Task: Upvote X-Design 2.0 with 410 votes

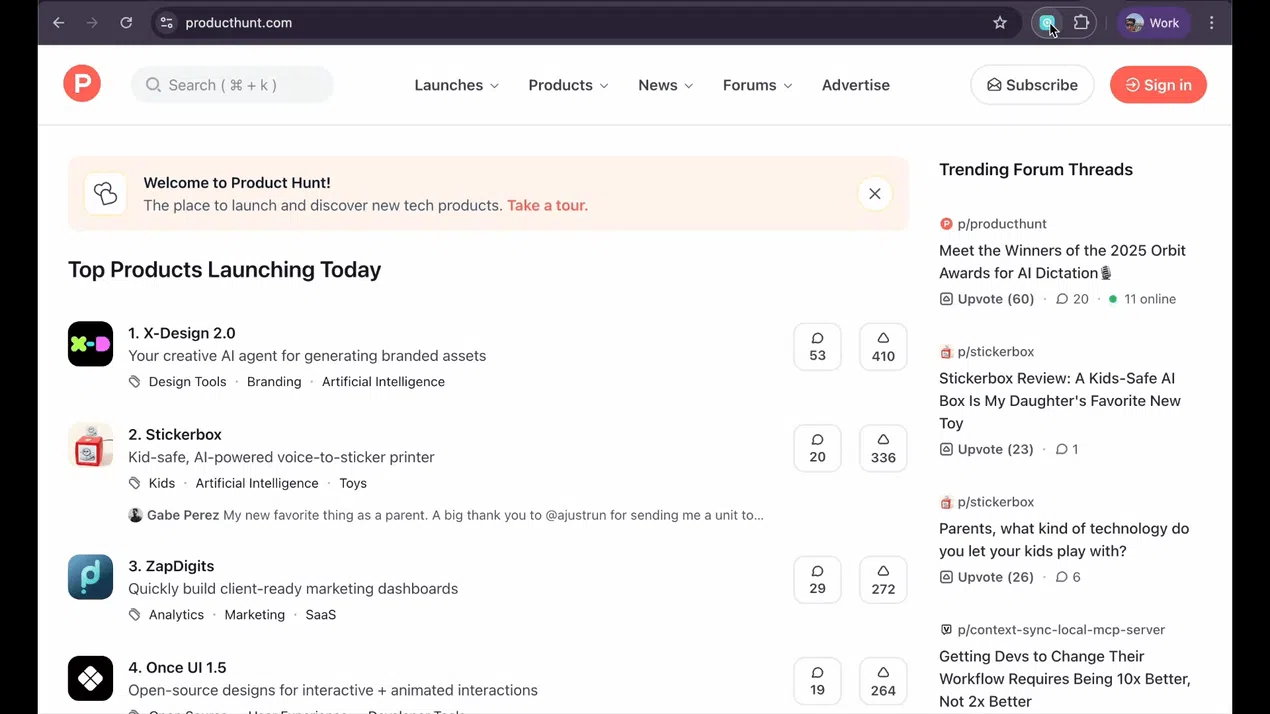Action: point(883,347)
